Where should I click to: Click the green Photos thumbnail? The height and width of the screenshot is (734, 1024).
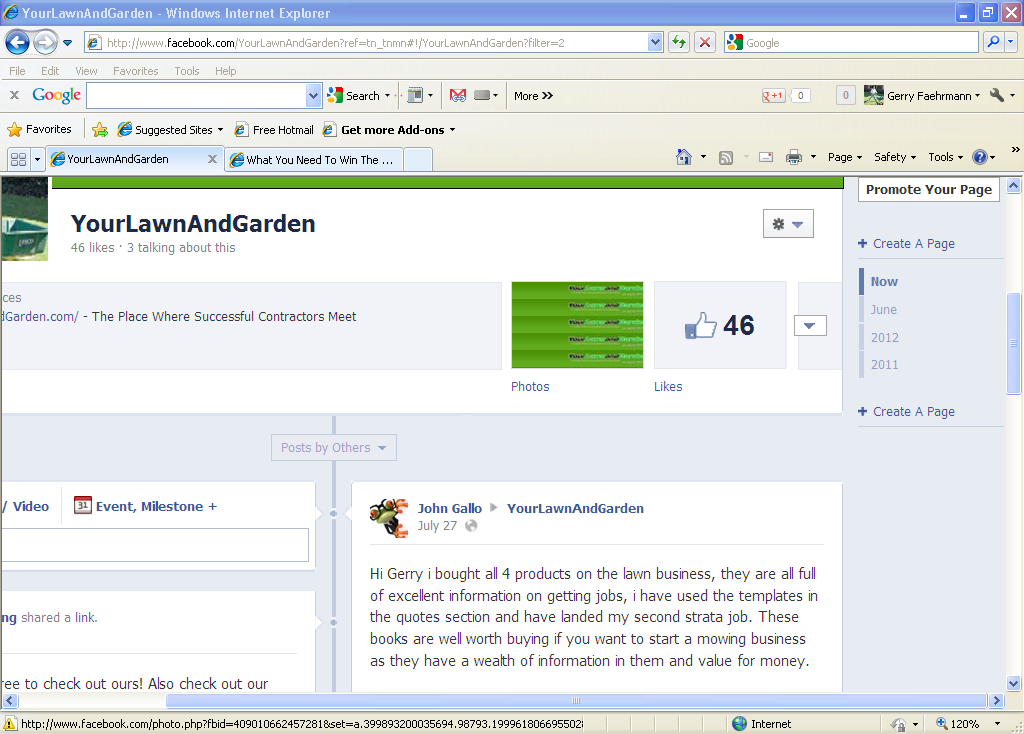pos(577,325)
